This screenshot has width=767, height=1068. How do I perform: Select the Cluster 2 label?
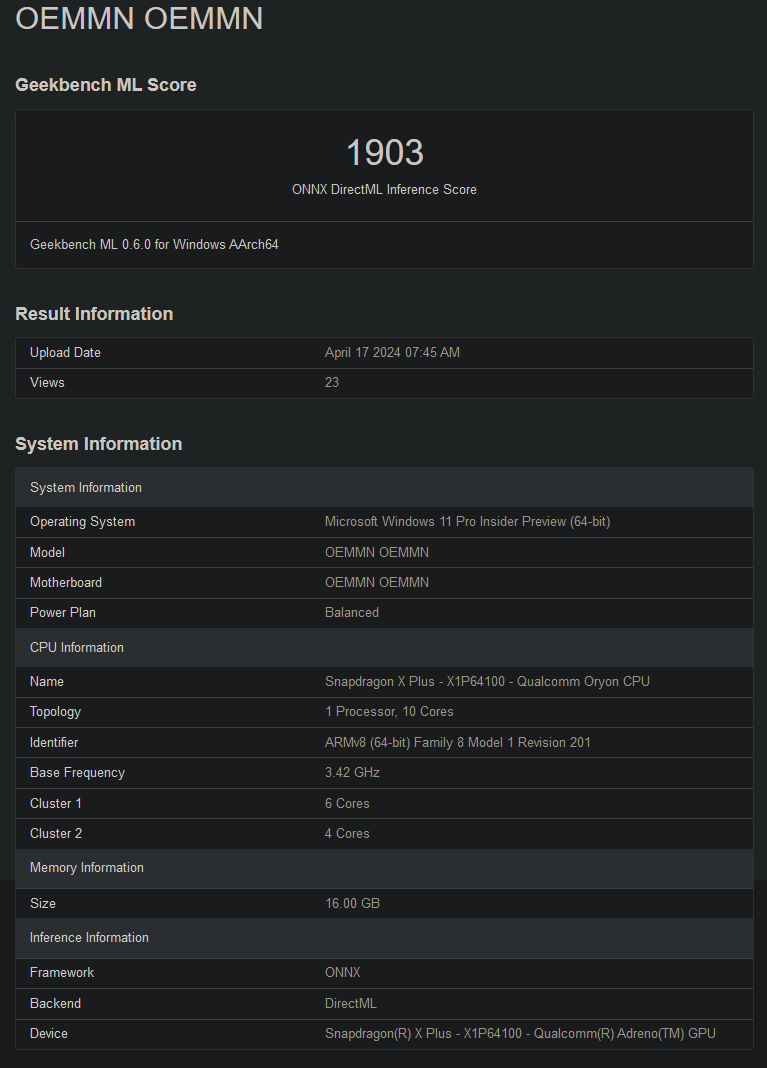[56, 833]
